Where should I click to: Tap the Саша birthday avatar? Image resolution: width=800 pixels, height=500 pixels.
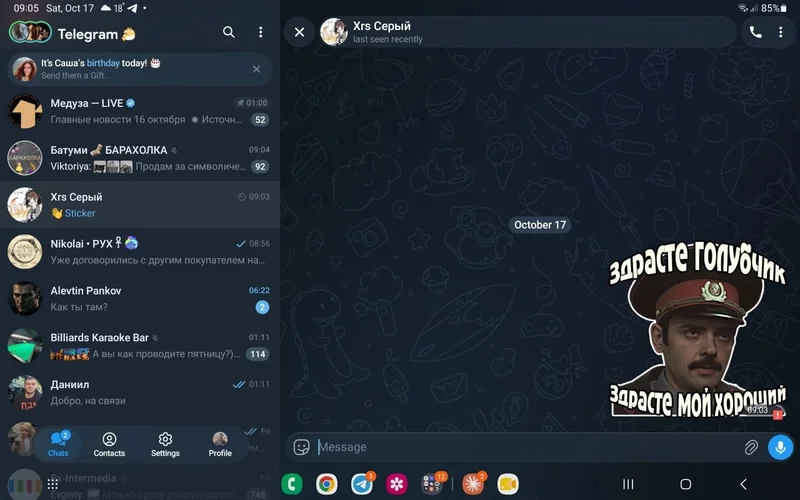pyautogui.click(x=24, y=69)
